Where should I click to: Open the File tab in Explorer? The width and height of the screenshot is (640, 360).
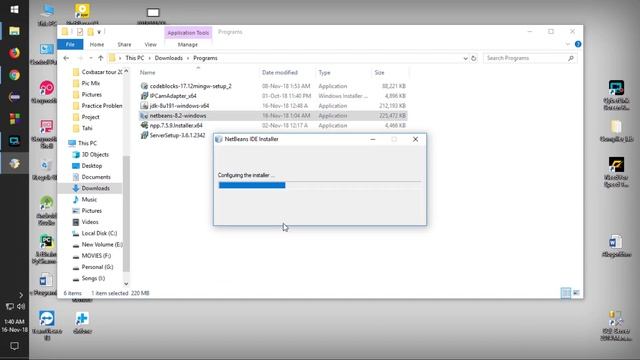70,44
